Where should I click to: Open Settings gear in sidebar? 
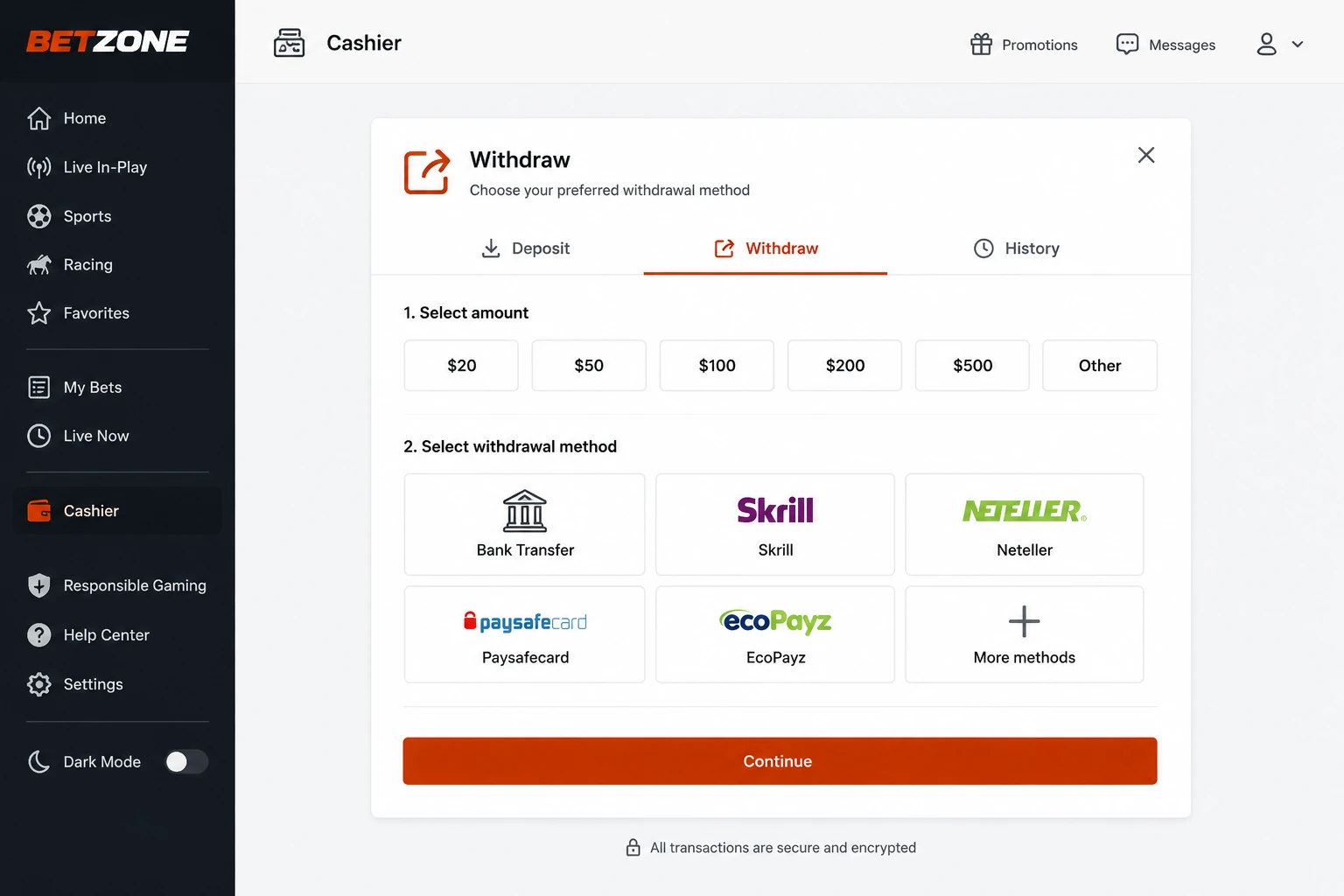tap(38, 684)
